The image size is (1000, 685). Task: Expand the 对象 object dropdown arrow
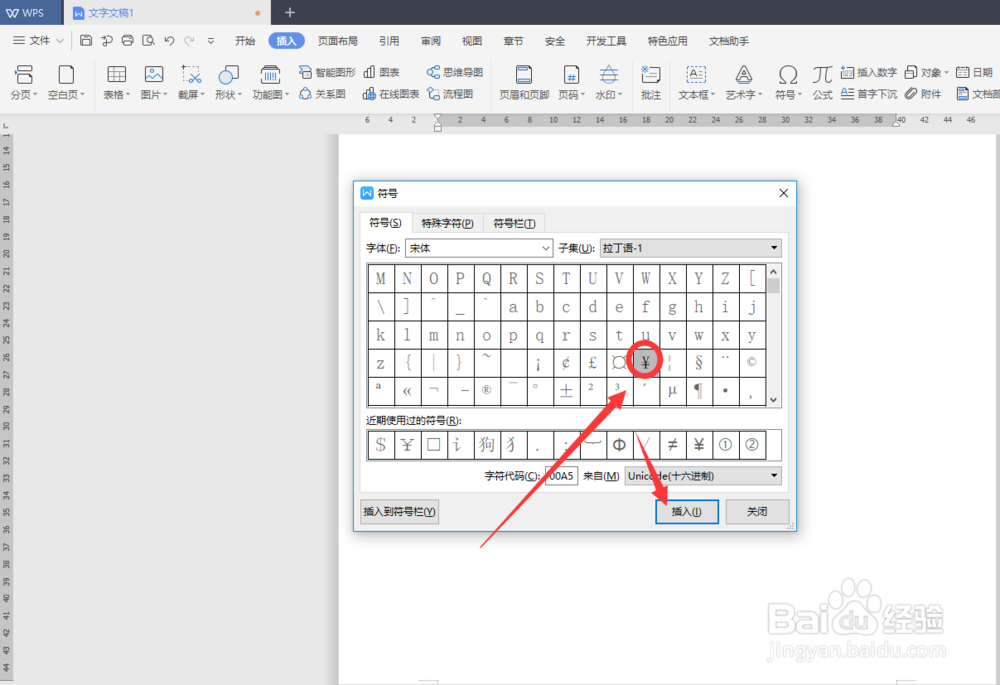coord(946,73)
